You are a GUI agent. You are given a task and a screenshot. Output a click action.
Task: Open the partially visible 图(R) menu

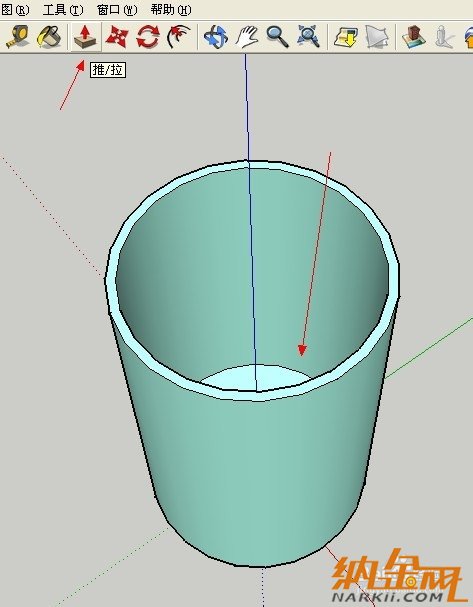(15, 9)
